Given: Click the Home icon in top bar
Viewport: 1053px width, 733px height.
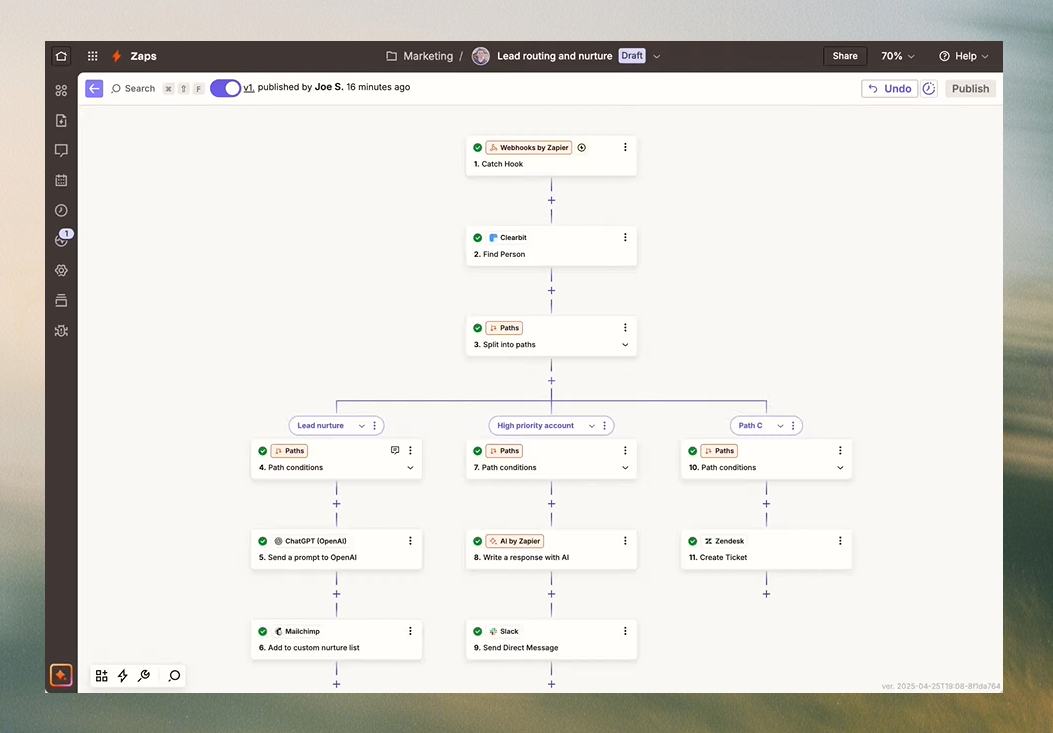Looking at the screenshot, I should click(61, 56).
